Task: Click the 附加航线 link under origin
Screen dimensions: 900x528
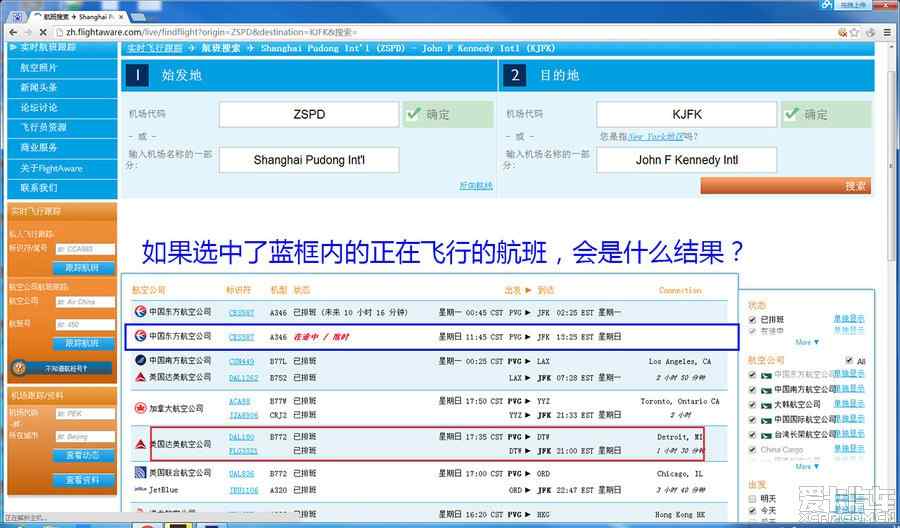Action: (476, 185)
